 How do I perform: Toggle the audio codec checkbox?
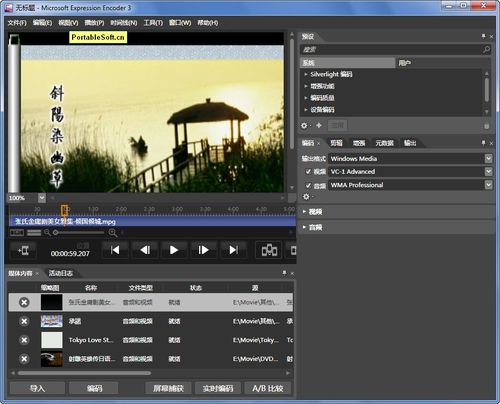[x=308, y=185]
